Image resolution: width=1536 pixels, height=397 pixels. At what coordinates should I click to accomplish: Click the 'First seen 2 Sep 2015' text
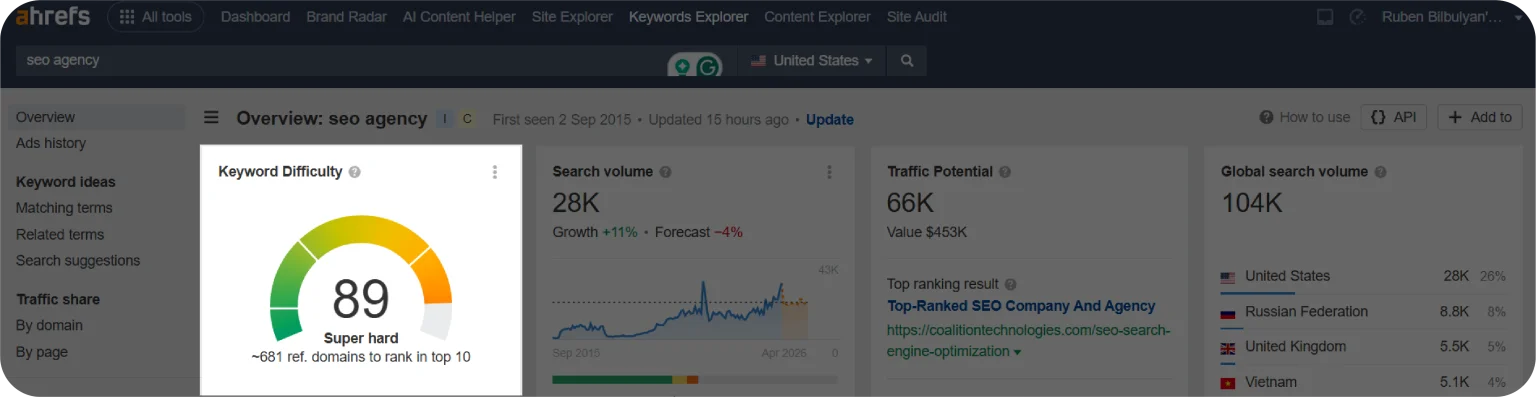[562, 119]
